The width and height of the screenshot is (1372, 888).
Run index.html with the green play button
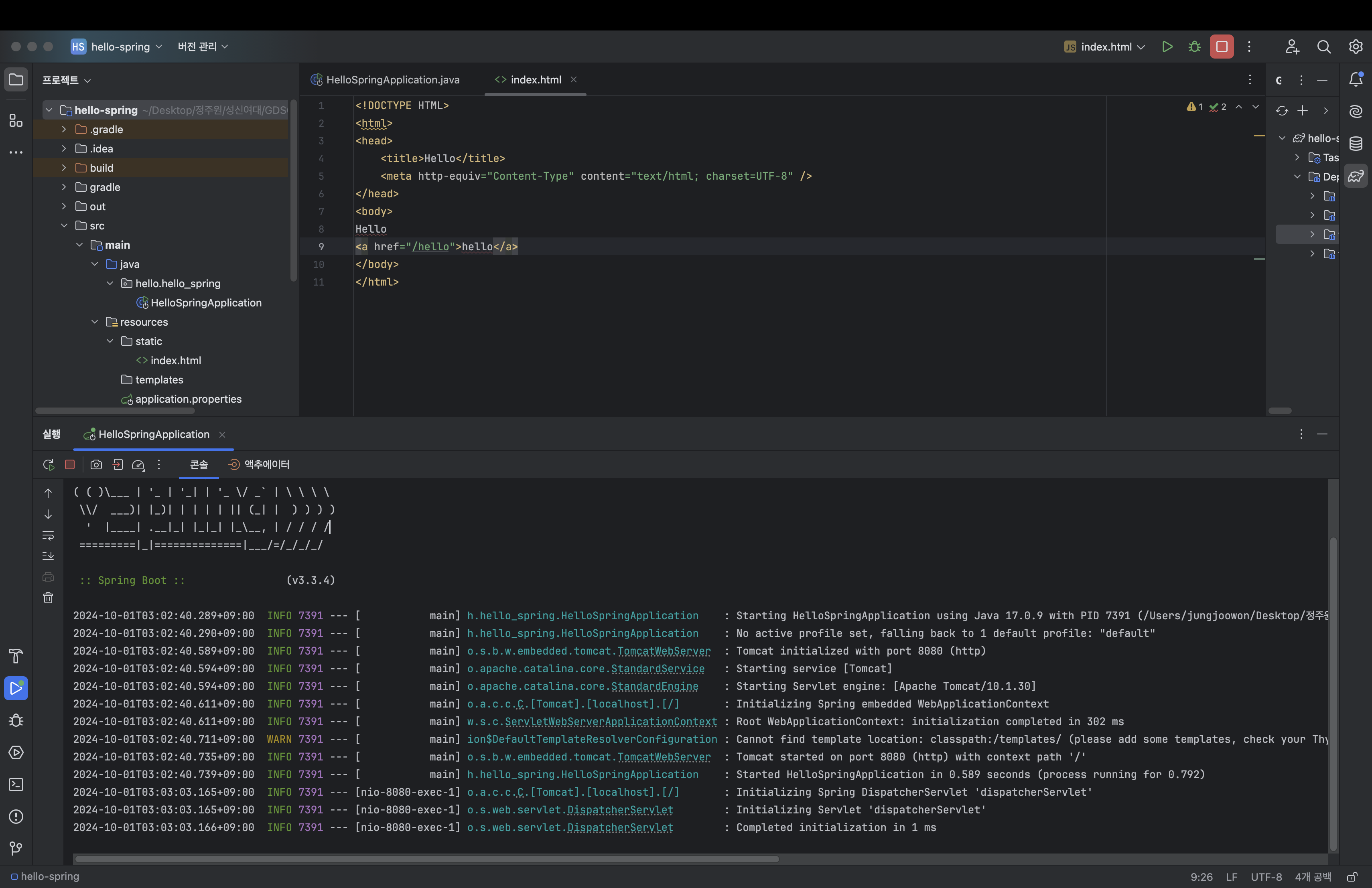(1167, 47)
